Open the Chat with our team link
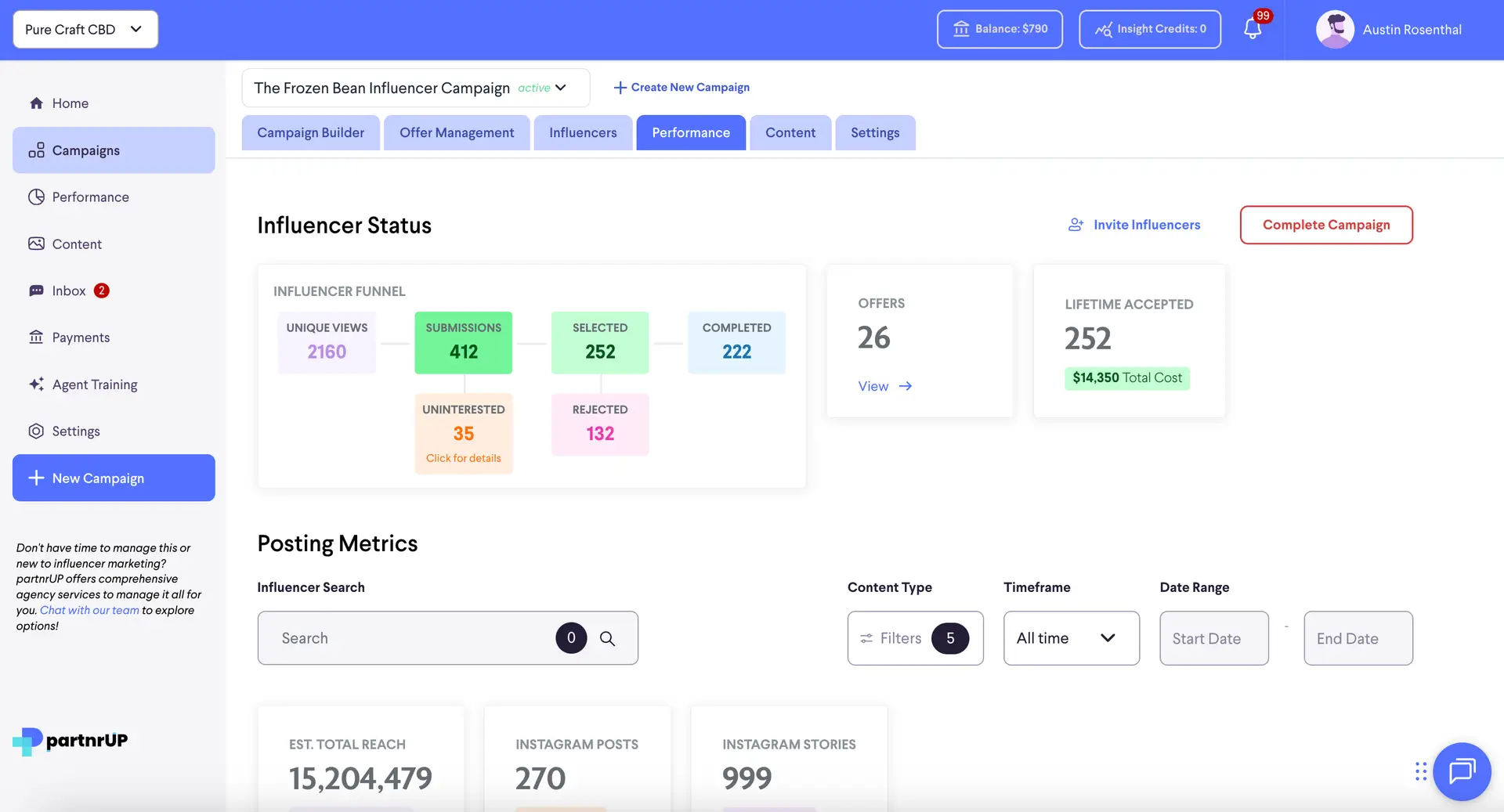1504x812 pixels. click(x=89, y=610)
